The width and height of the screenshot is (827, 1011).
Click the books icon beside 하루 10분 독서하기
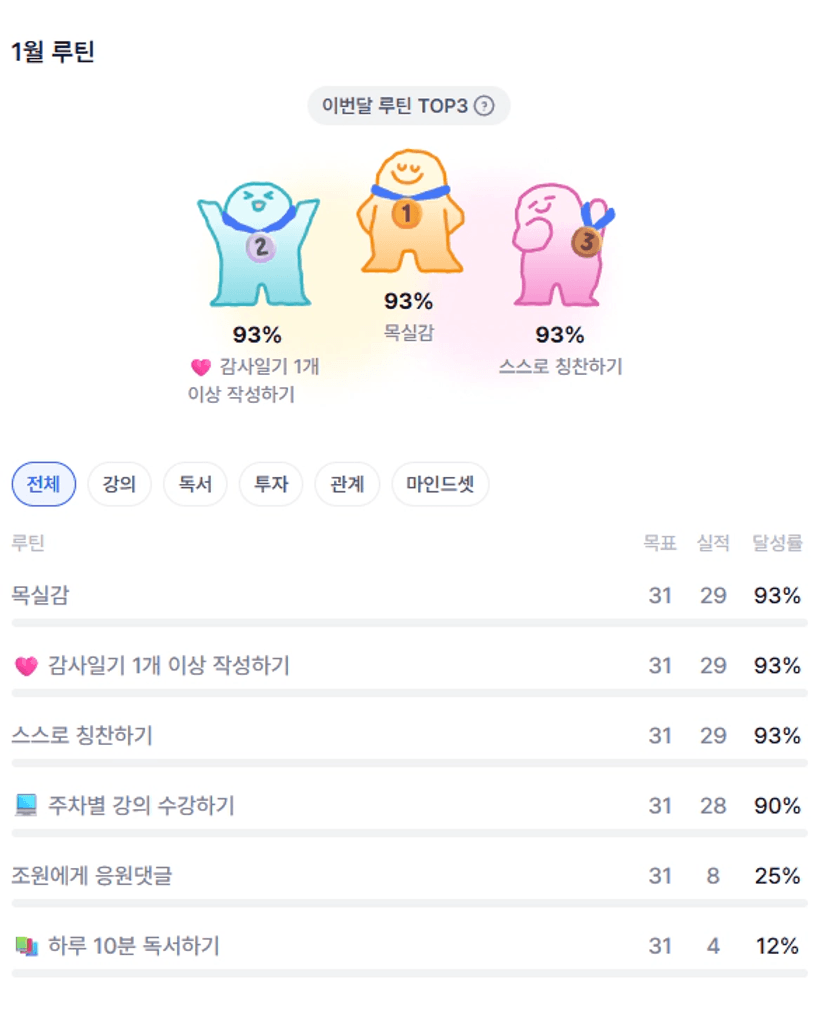click(26, 946)
